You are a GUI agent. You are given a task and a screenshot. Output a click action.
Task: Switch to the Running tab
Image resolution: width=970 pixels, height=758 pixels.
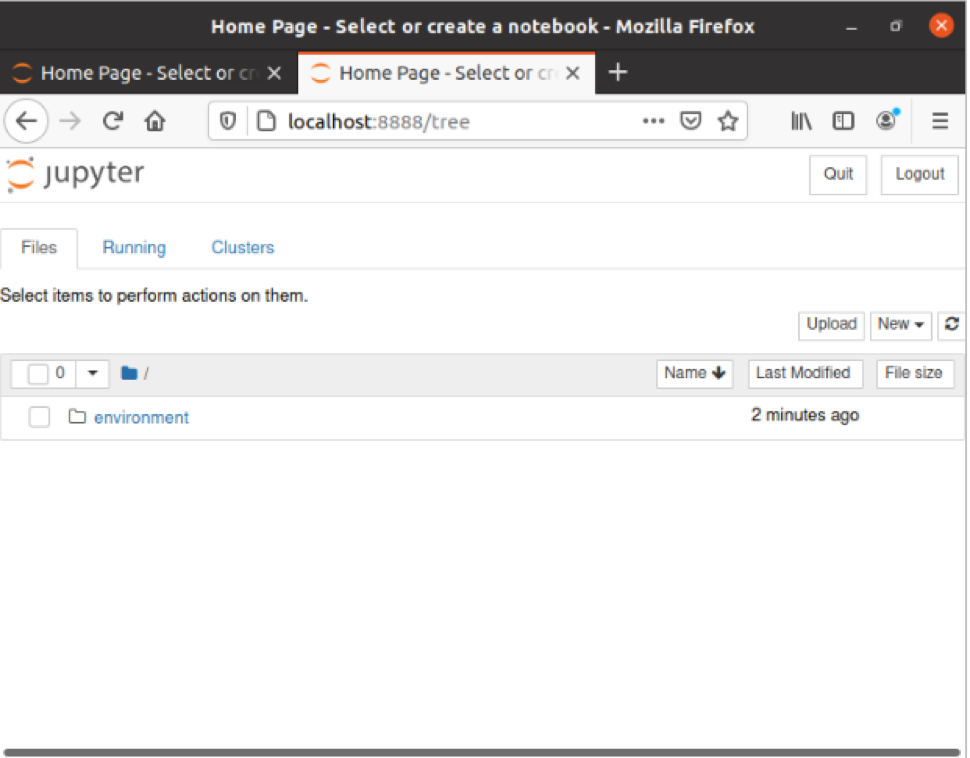(x=134, y=248)
